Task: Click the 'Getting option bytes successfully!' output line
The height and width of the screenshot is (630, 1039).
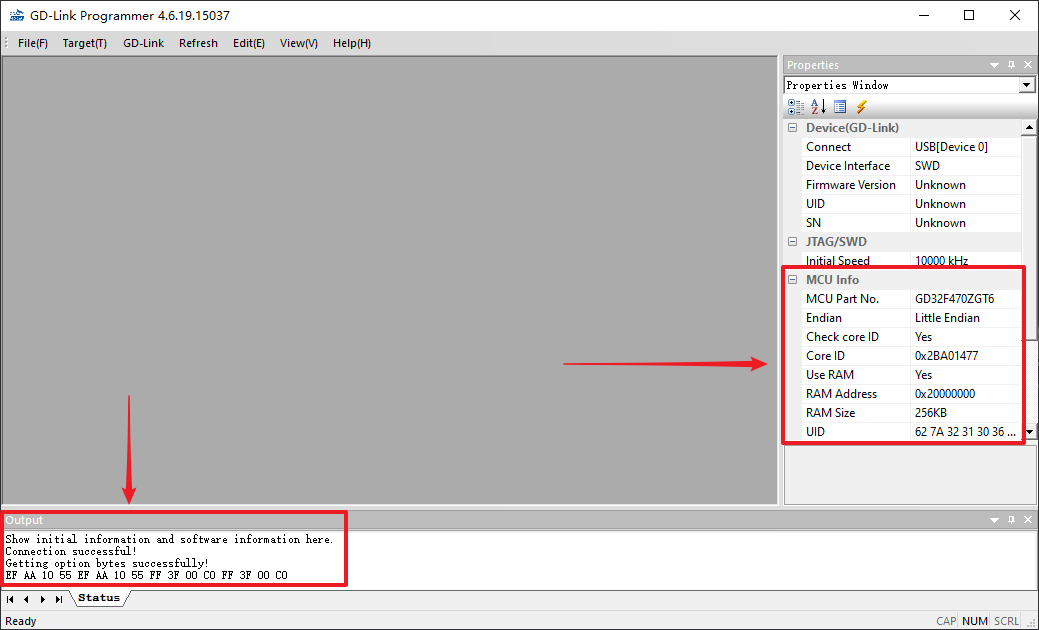Action: click(x=107, y=563)
